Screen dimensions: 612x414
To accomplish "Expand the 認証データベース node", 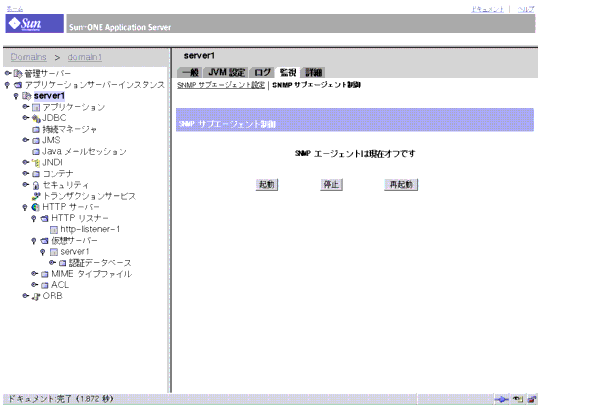I will pyautogui.click(x=52, y=262).
